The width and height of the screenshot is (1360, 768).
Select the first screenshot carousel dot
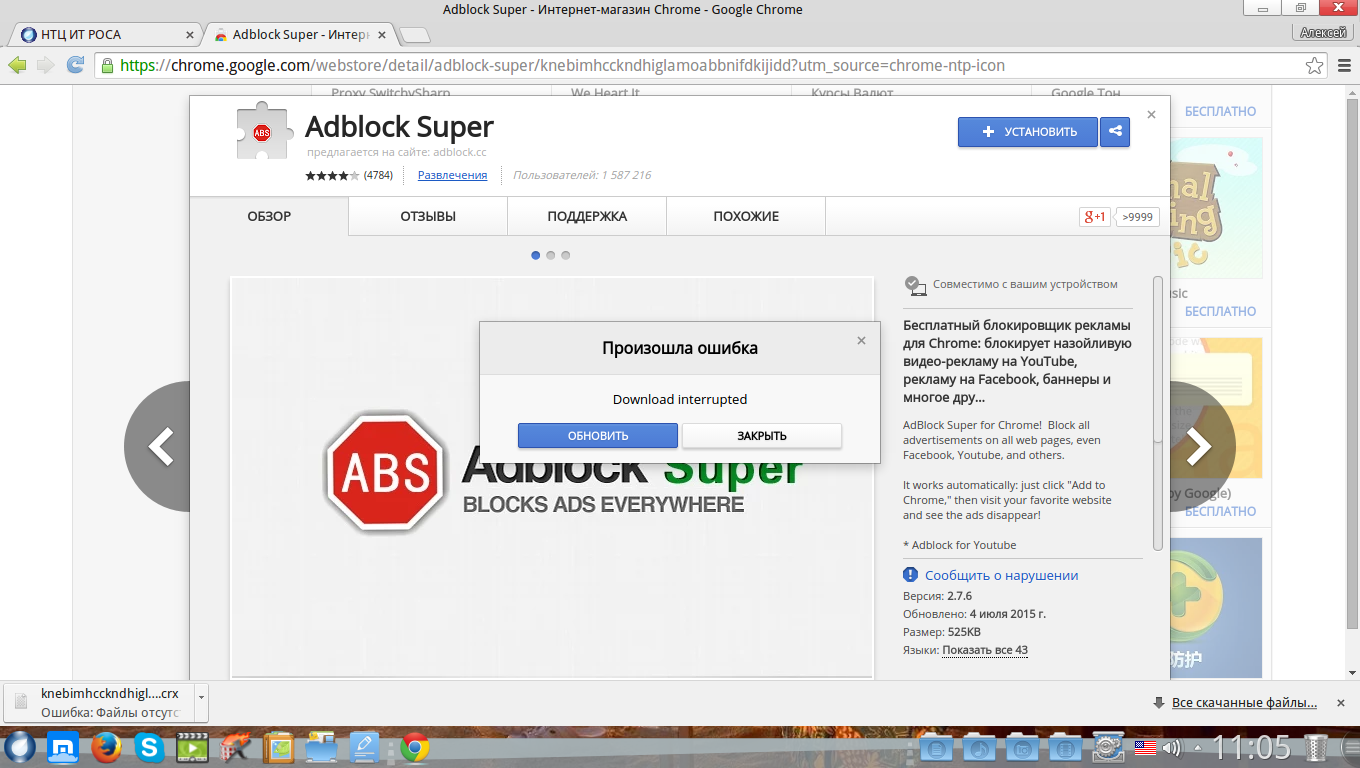536,255
